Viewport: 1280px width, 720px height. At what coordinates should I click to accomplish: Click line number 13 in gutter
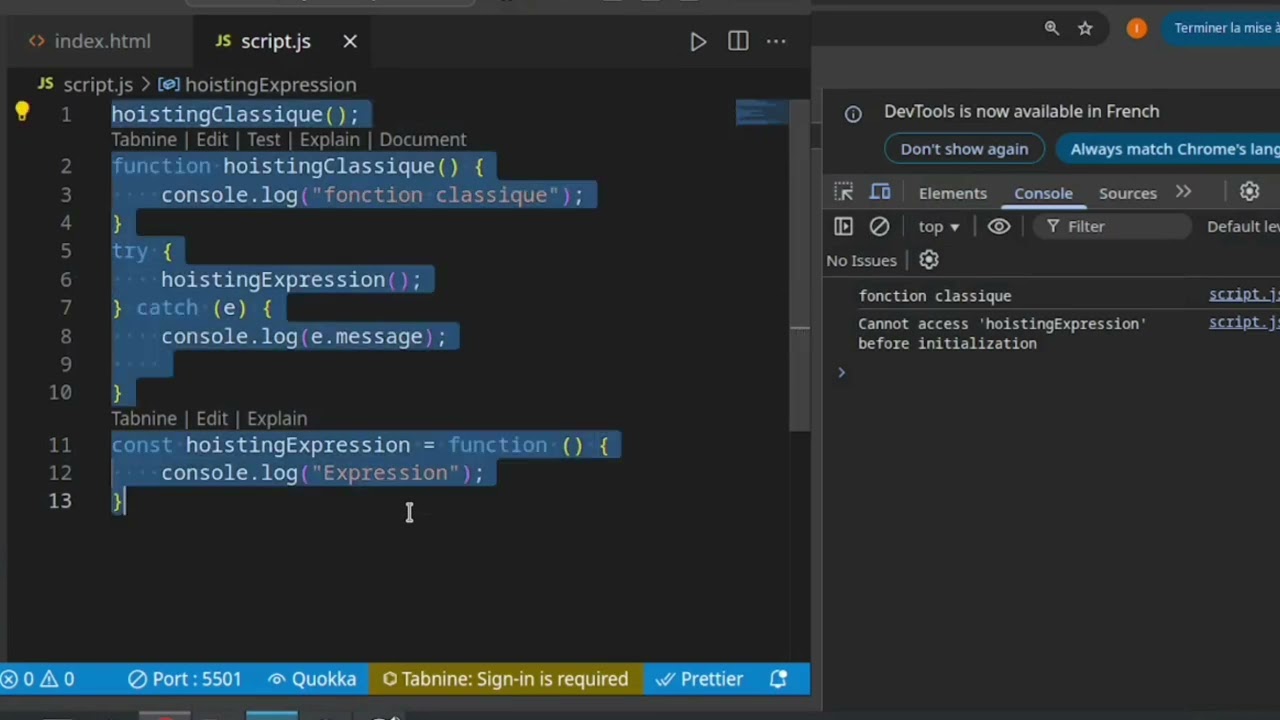point(60,501)
